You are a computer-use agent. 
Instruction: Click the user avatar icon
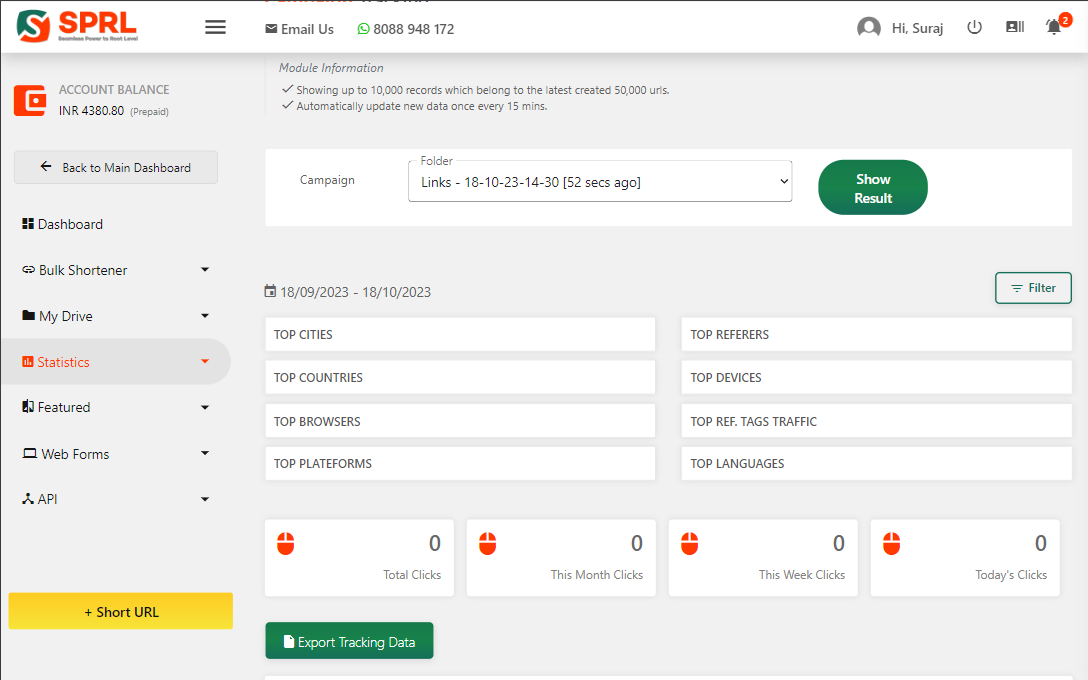(868, 28)
